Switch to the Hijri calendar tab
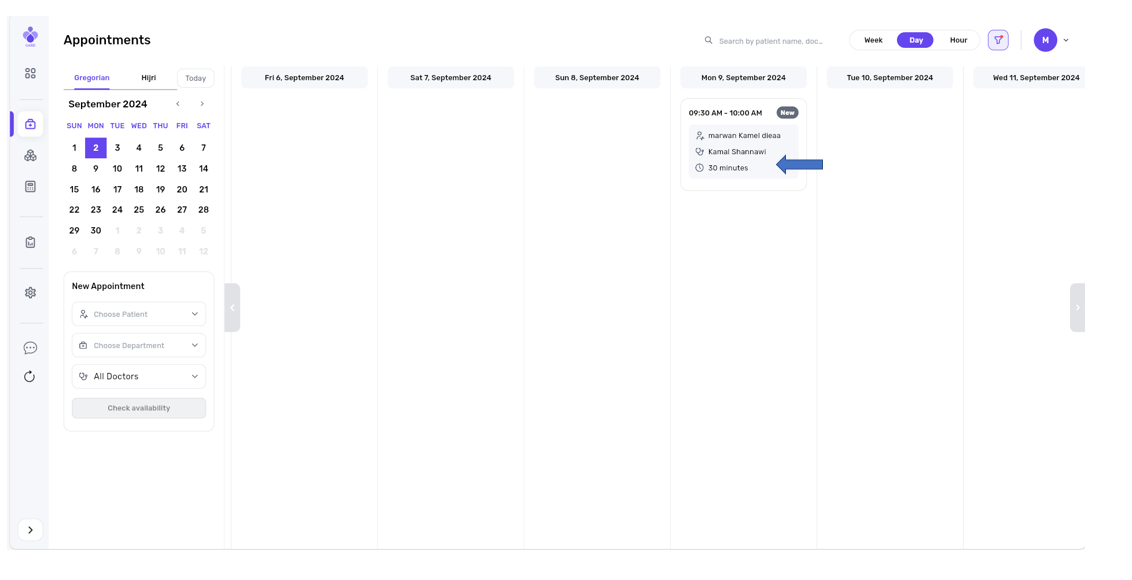The height and width of the screenshot is (580, 1132). [148, 78]
